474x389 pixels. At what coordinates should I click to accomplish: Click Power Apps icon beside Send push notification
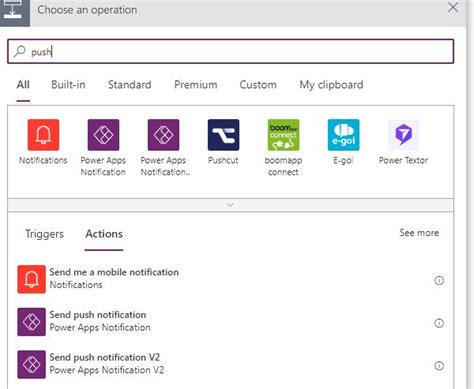click(x=32, y=322)
